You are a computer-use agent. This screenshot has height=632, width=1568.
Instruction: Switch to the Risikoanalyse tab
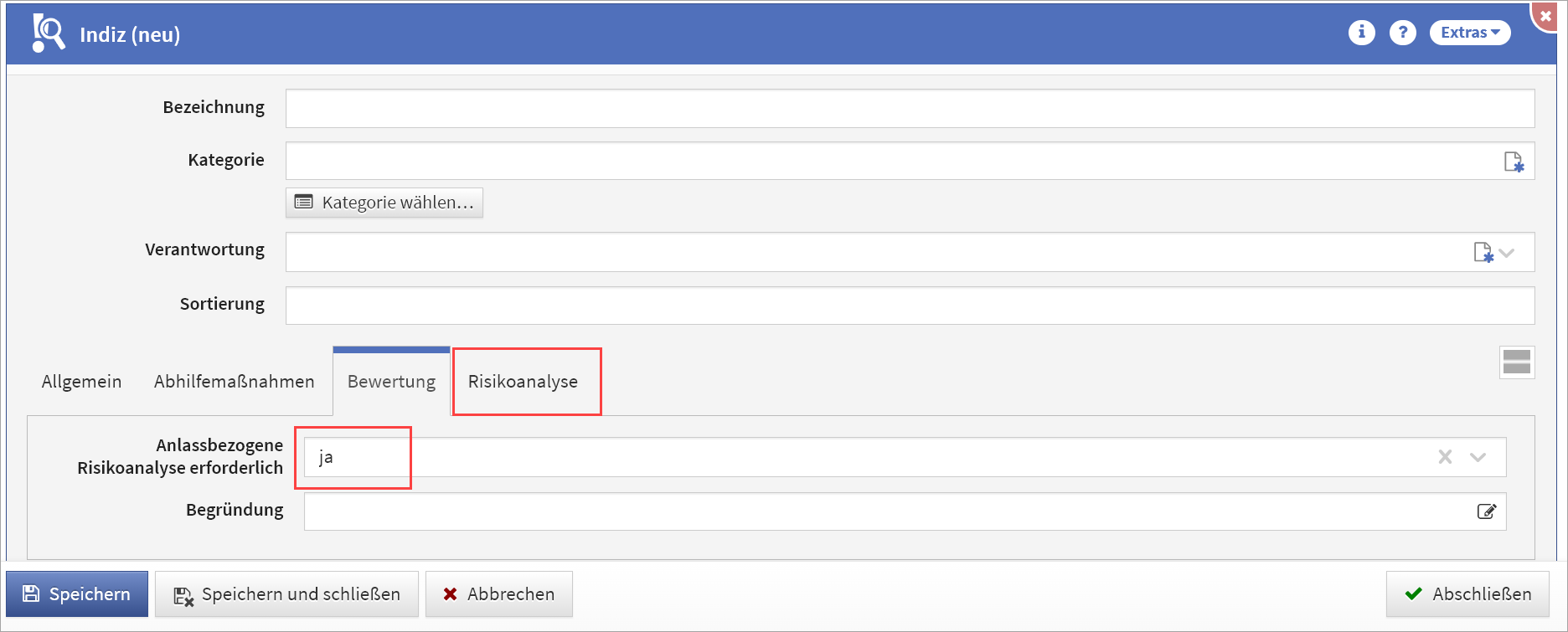pos(523,382)
